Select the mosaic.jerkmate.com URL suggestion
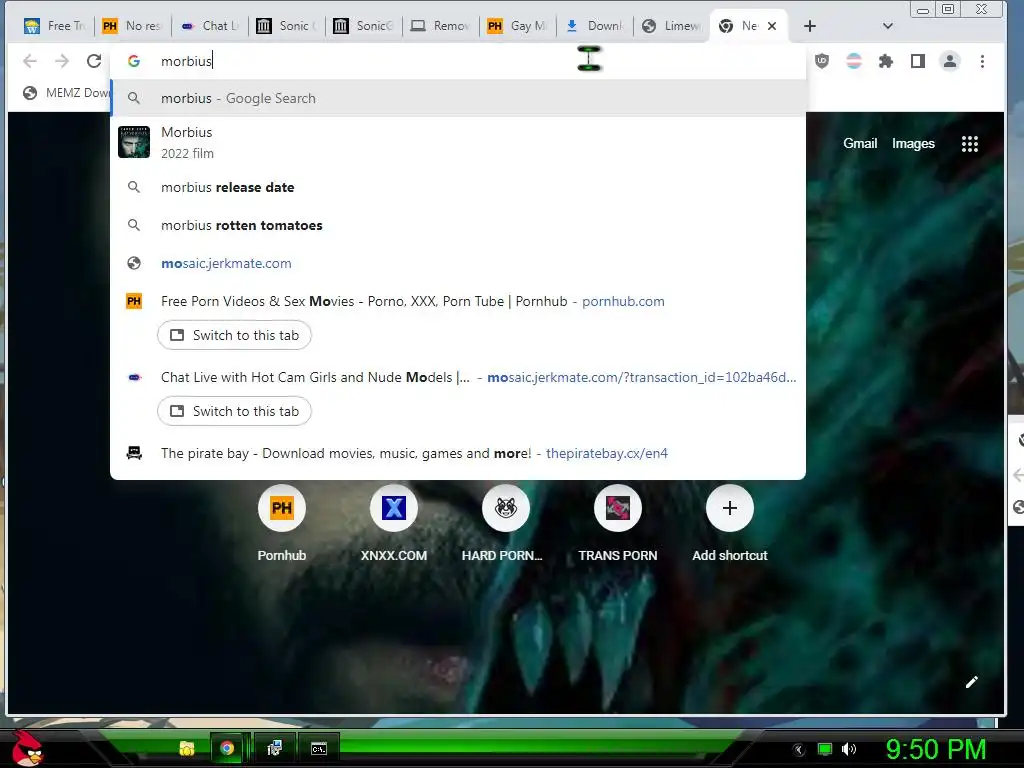Screen dimensions: 1024x768 (458, 263)
